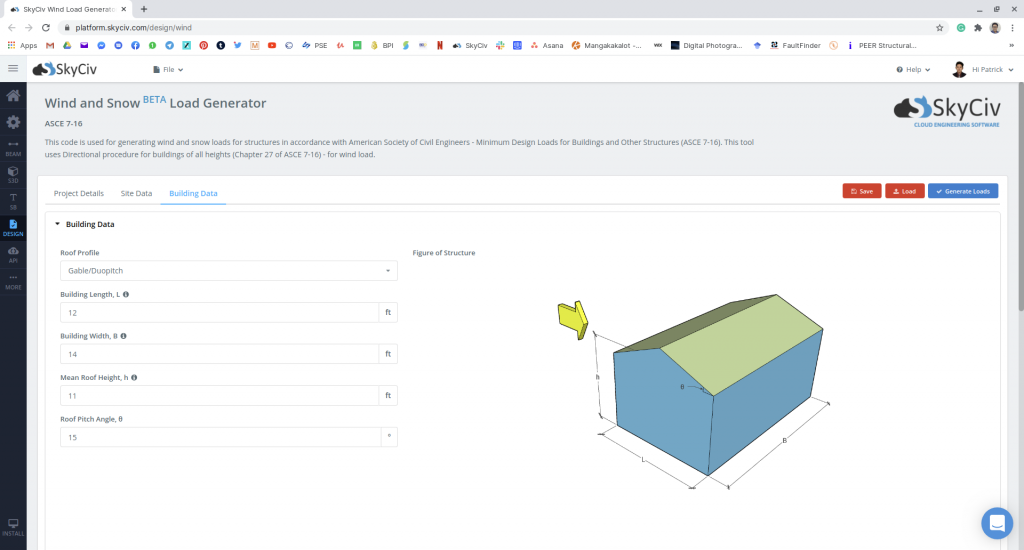Expand the Roof Profile dropdown
1024x550 pixels.
(228, 271)
